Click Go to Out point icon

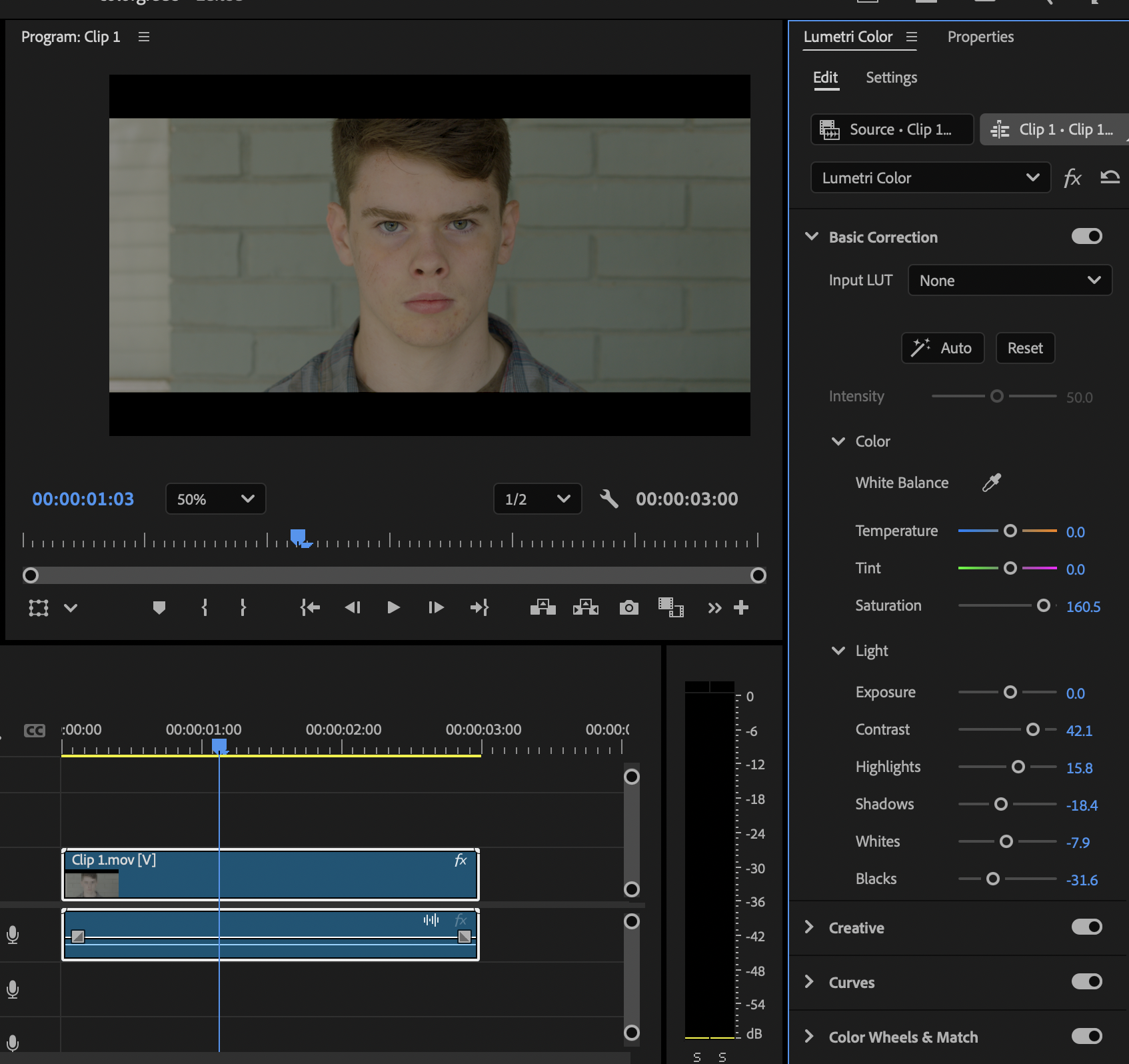(480, 607)
